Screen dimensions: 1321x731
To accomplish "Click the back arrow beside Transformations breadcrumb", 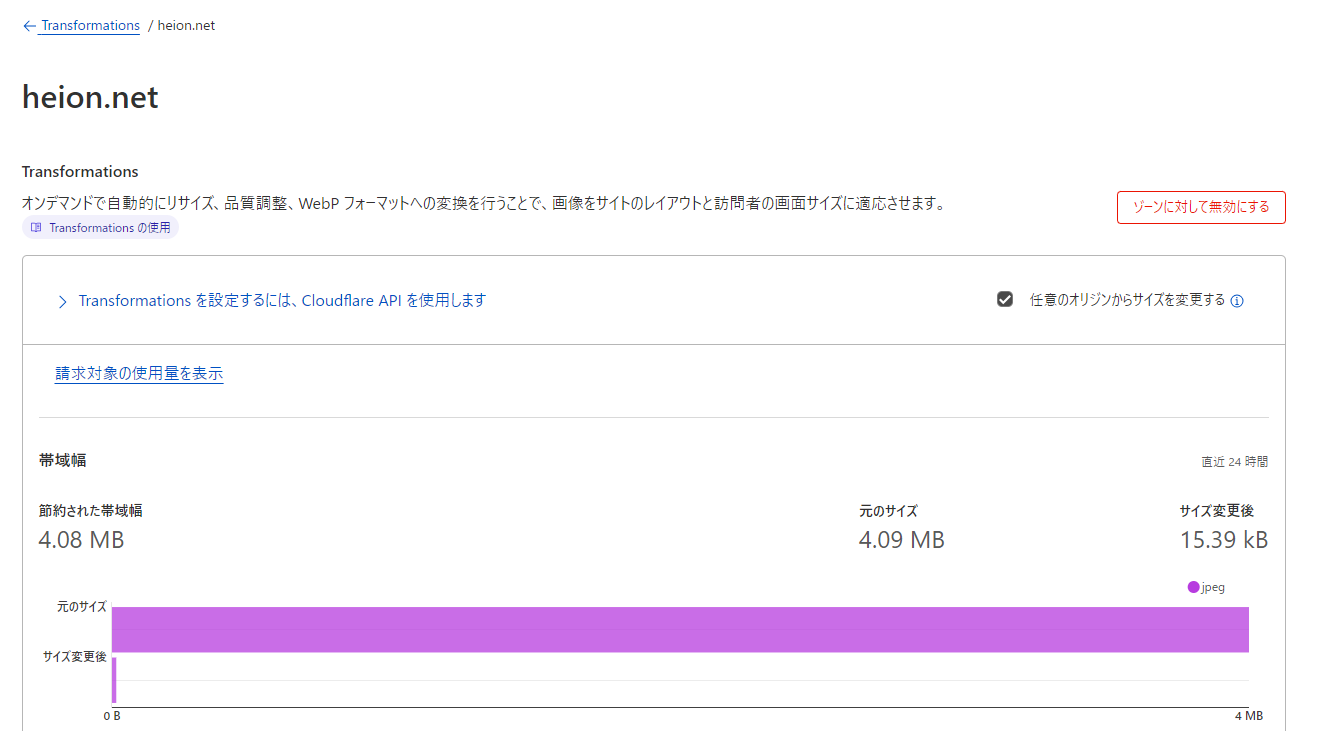I will [x=29, y=26].
